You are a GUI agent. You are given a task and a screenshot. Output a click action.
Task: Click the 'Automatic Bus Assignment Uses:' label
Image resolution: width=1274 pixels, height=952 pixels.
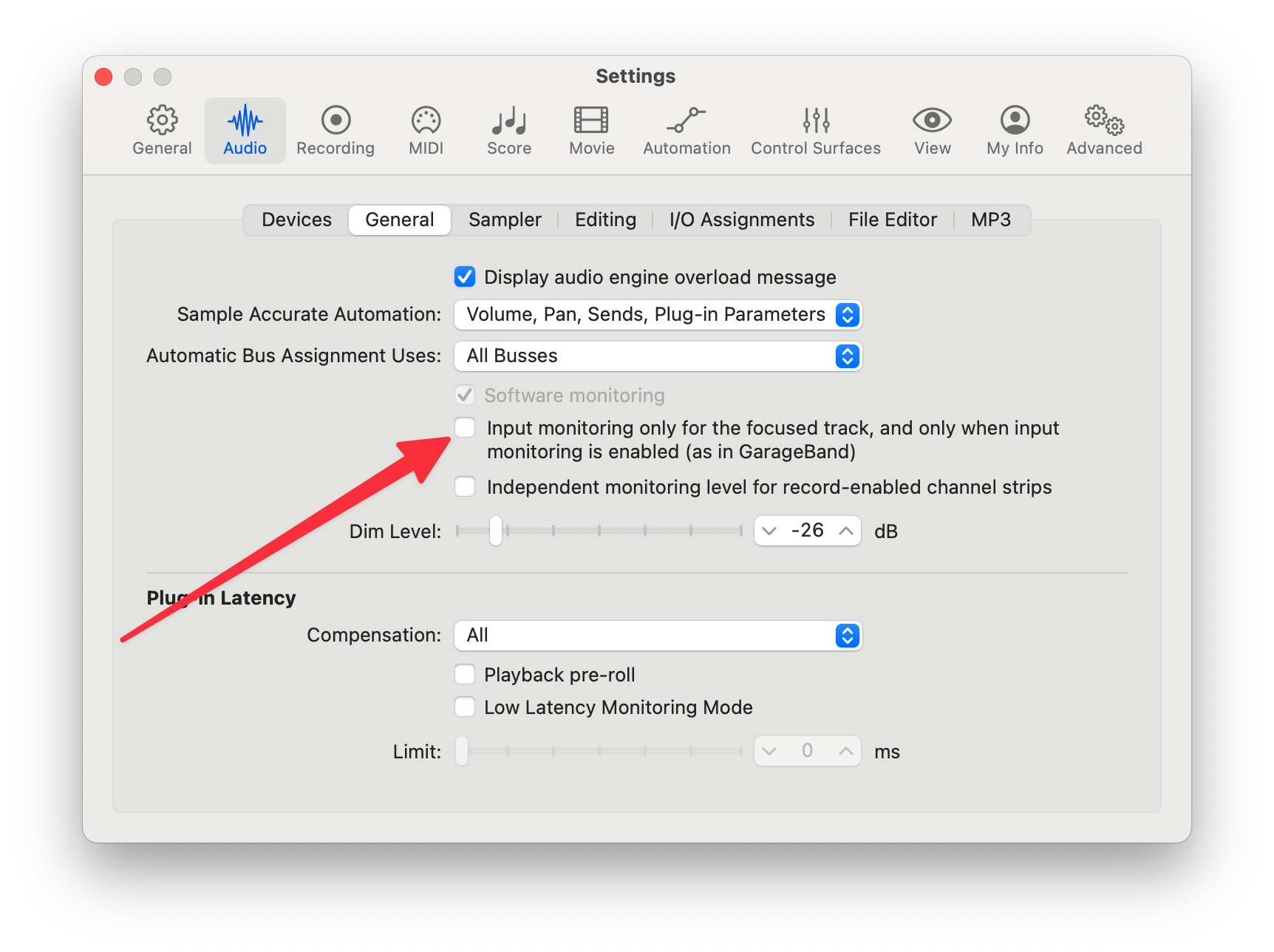pyautogui.click(x=293, y=356)
